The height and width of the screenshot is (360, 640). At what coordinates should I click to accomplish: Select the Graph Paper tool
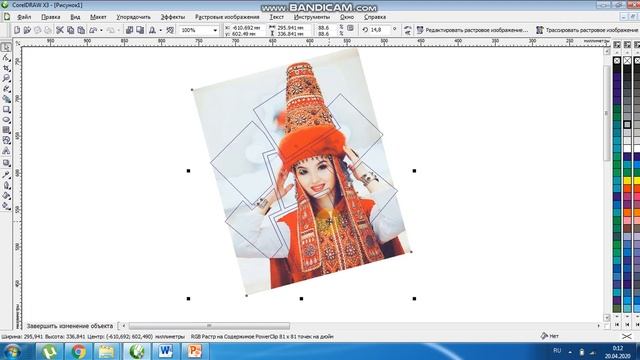pos(6,130)
